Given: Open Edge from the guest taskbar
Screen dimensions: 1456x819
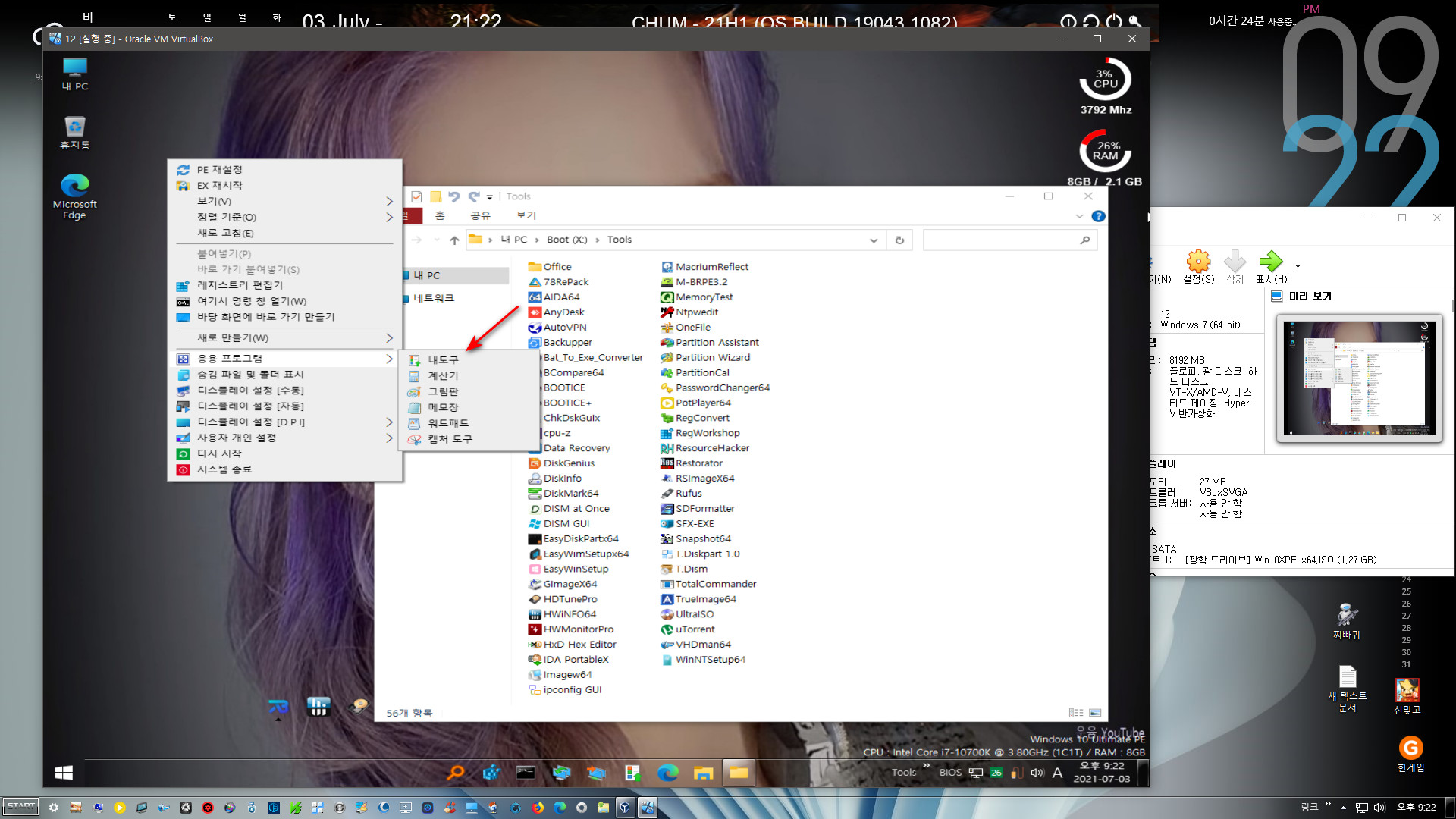Looking at the screenshot, I should [667, 773].
